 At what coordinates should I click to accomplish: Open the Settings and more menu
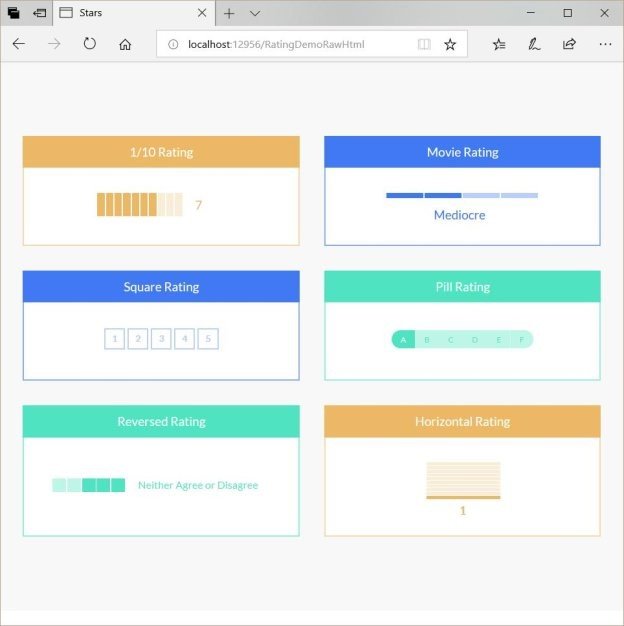(605, 44)
